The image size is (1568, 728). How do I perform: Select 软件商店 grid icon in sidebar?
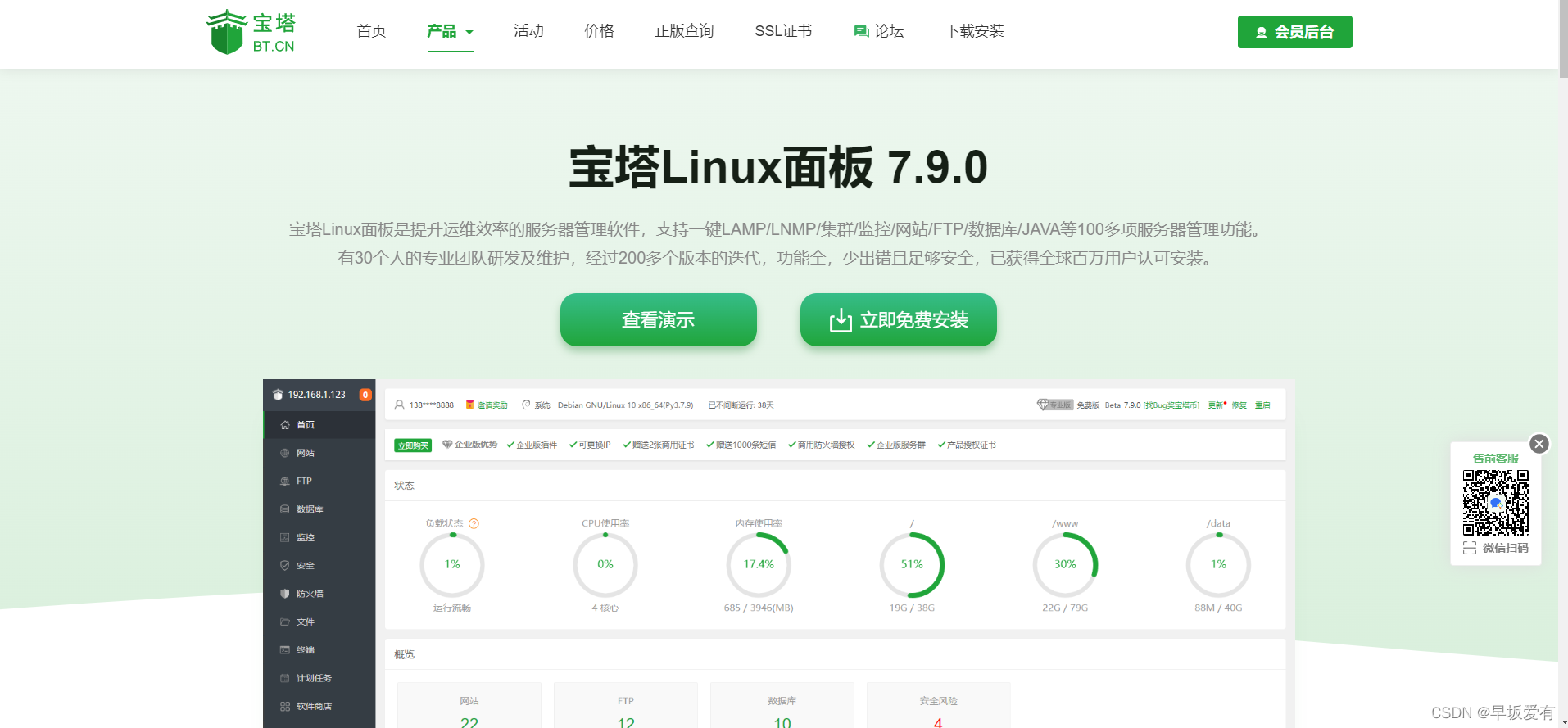[x=285, y=707]
